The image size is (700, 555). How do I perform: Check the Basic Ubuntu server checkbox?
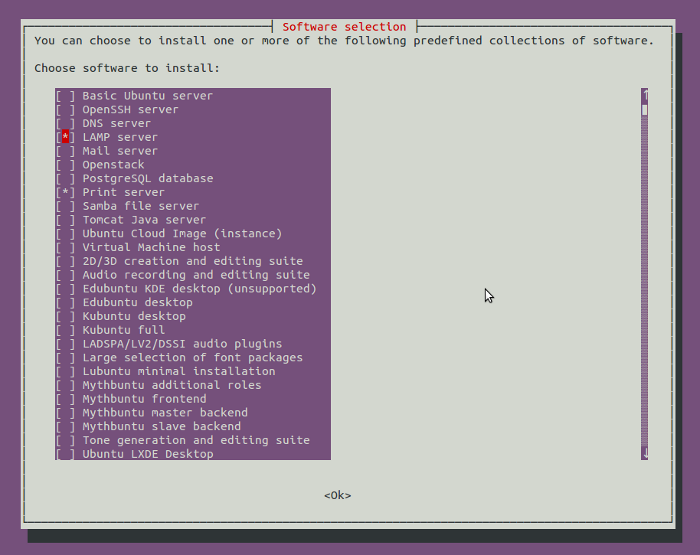pos(66,96)
